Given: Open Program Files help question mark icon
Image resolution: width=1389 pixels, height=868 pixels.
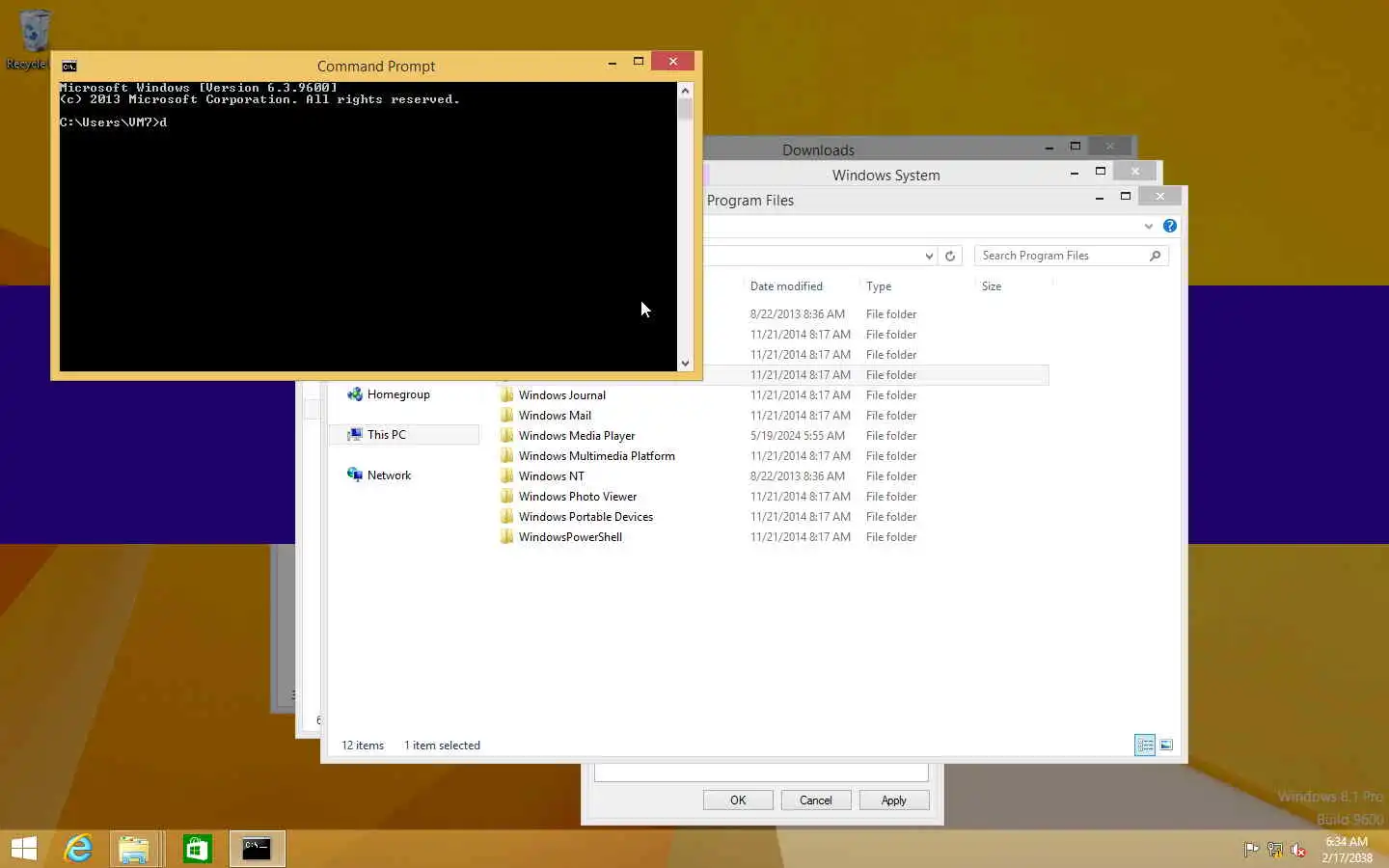Looking at the screenshot, I should click(1170, 226).
